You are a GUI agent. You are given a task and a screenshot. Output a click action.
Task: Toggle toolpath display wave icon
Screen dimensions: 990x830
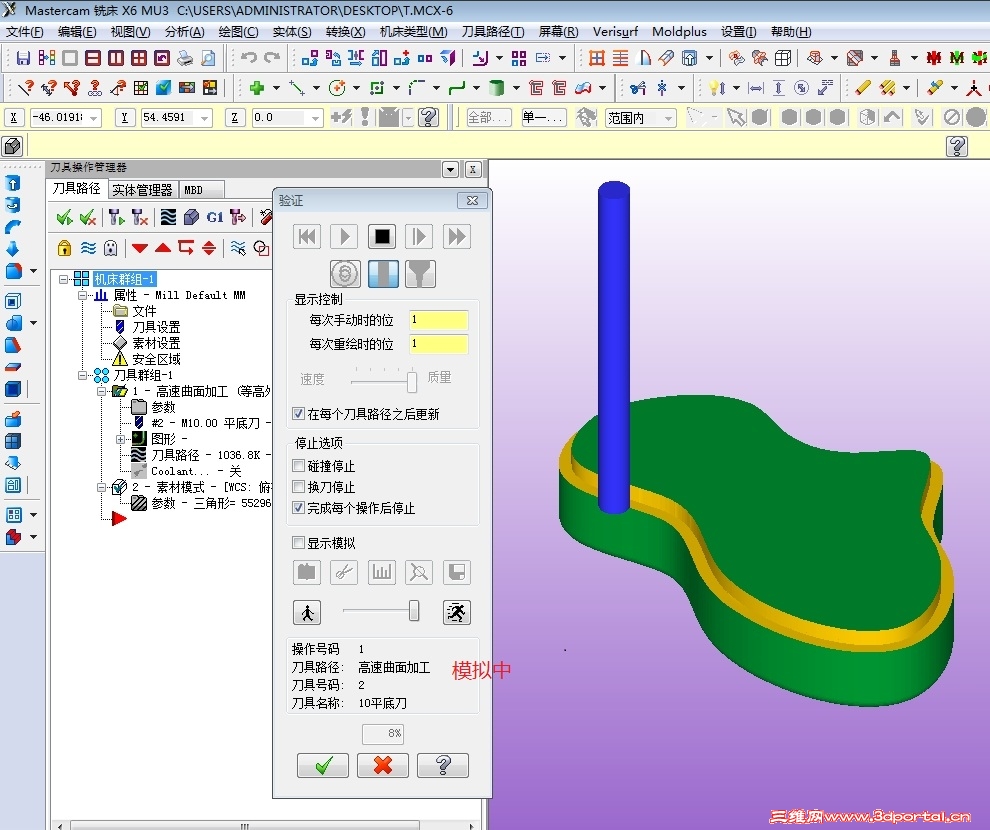pos(88,248)
